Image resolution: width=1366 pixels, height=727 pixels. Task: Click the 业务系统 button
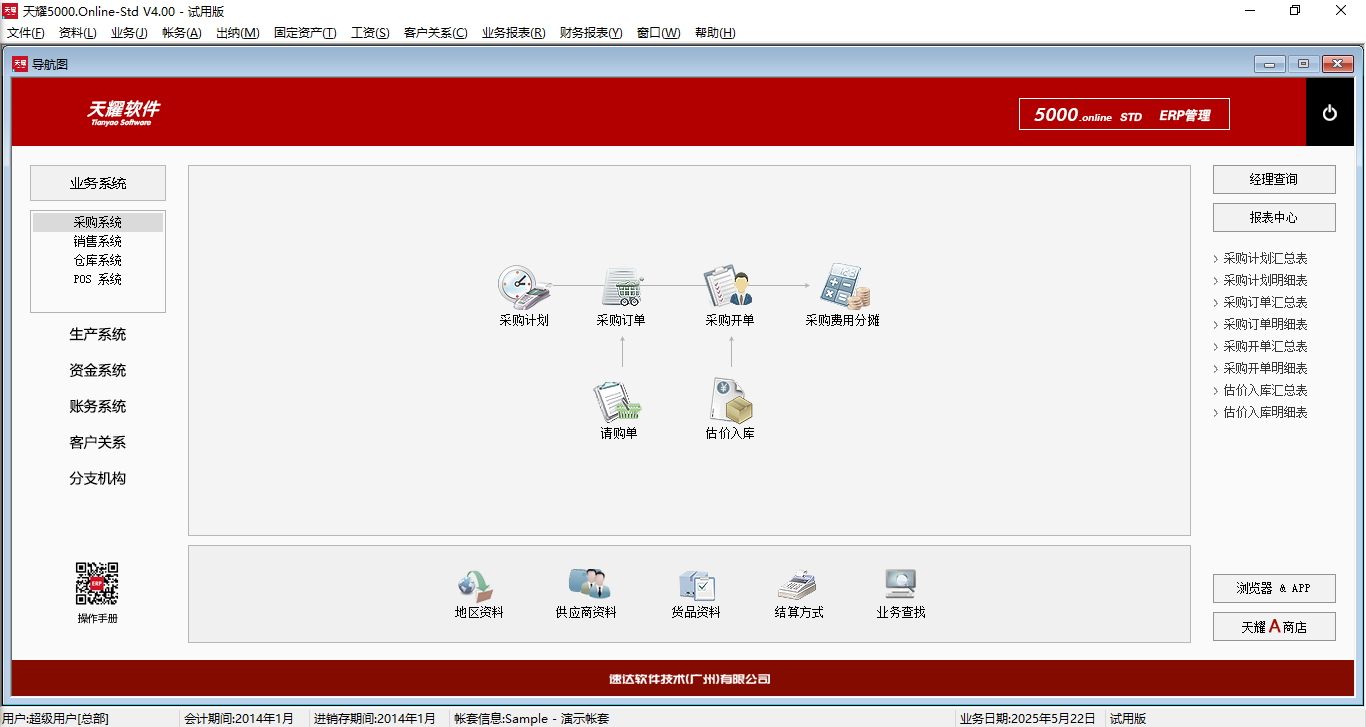click(98, 183)
